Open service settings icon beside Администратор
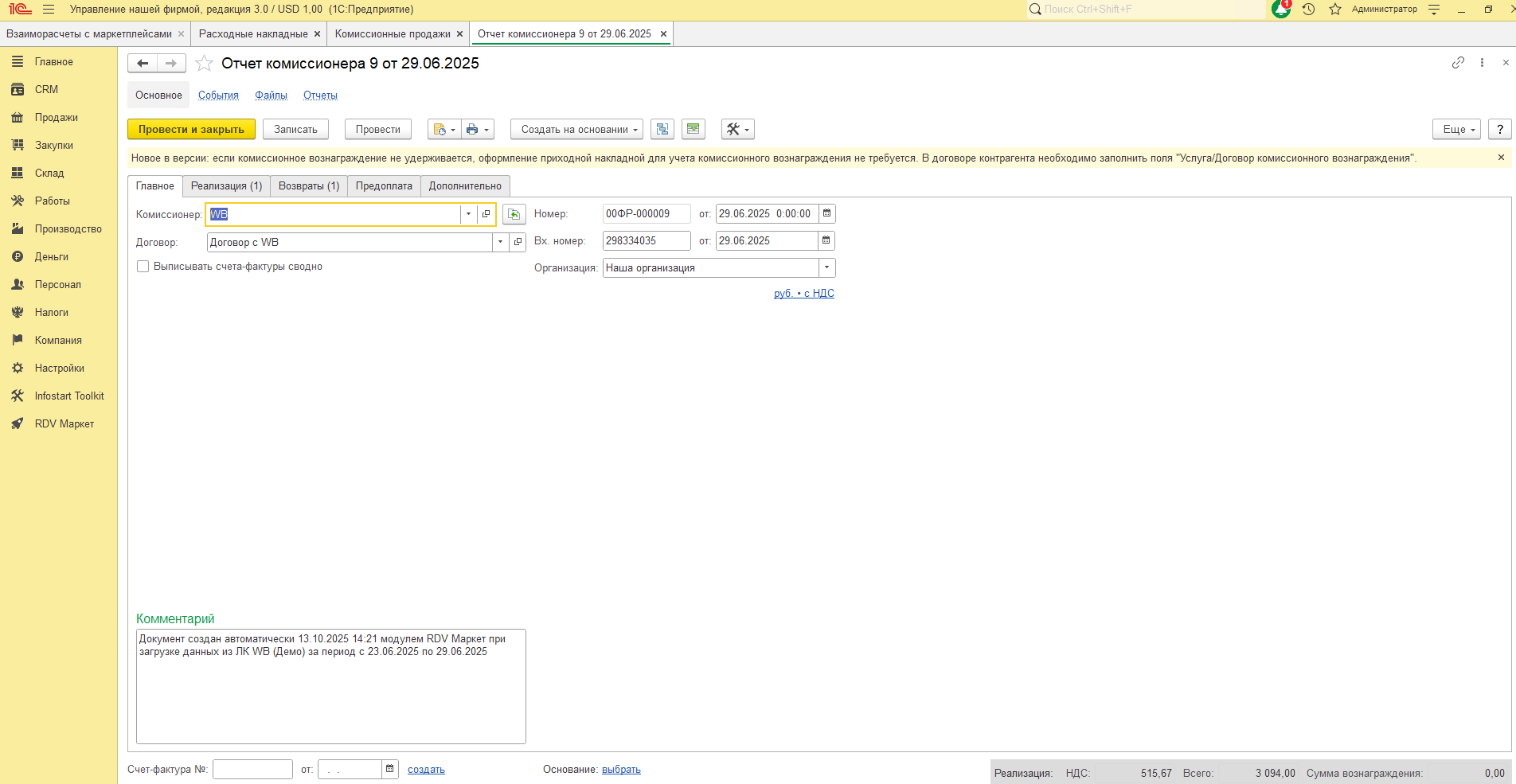Viewport: 1516px width, 784px height. pyautogui.click(x=1434, y=10)
